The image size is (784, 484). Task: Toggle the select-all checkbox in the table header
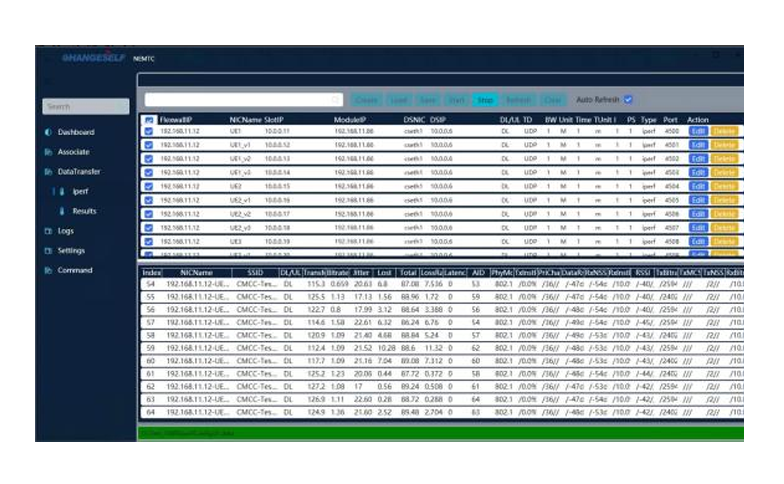coord(149,120)
